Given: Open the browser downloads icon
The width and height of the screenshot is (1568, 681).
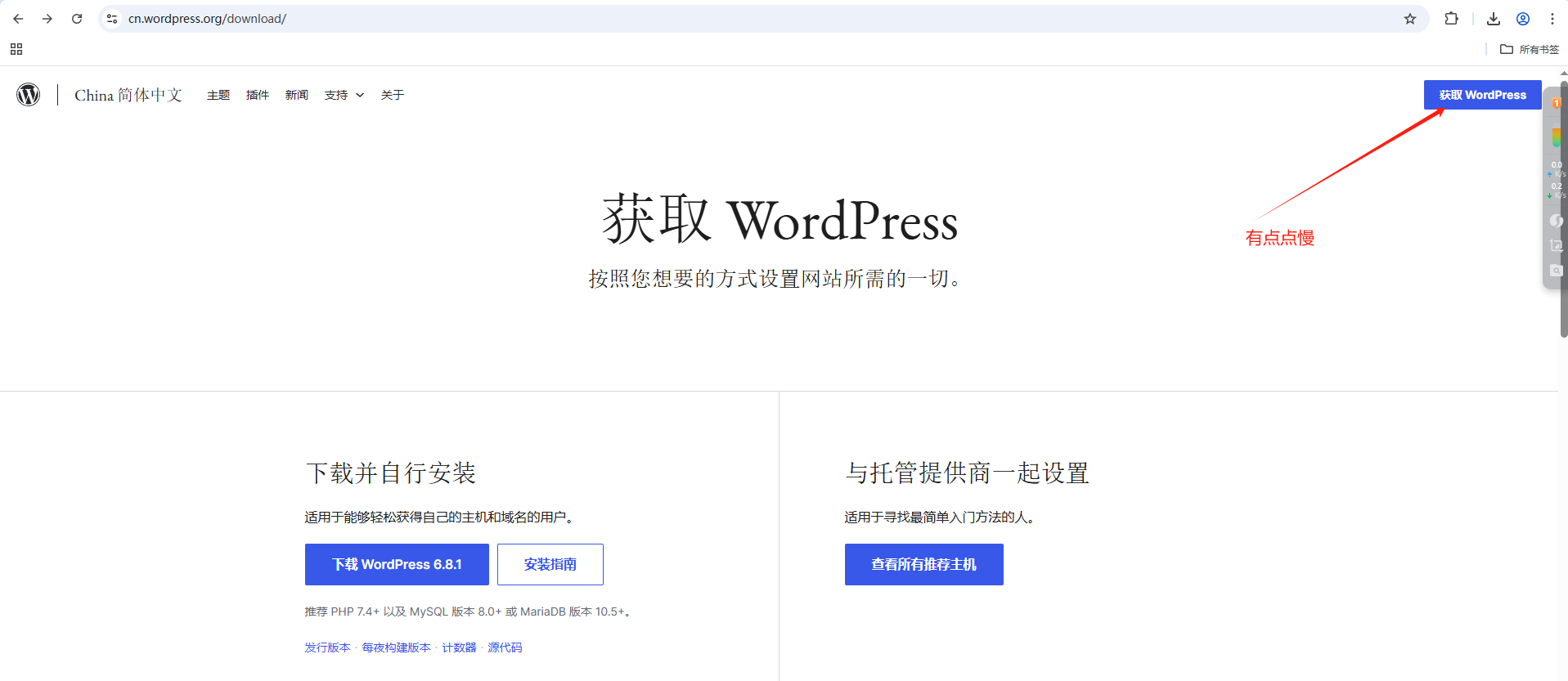Looking at the screenshot, I should pyautogui.click(x=1494, y=19).
